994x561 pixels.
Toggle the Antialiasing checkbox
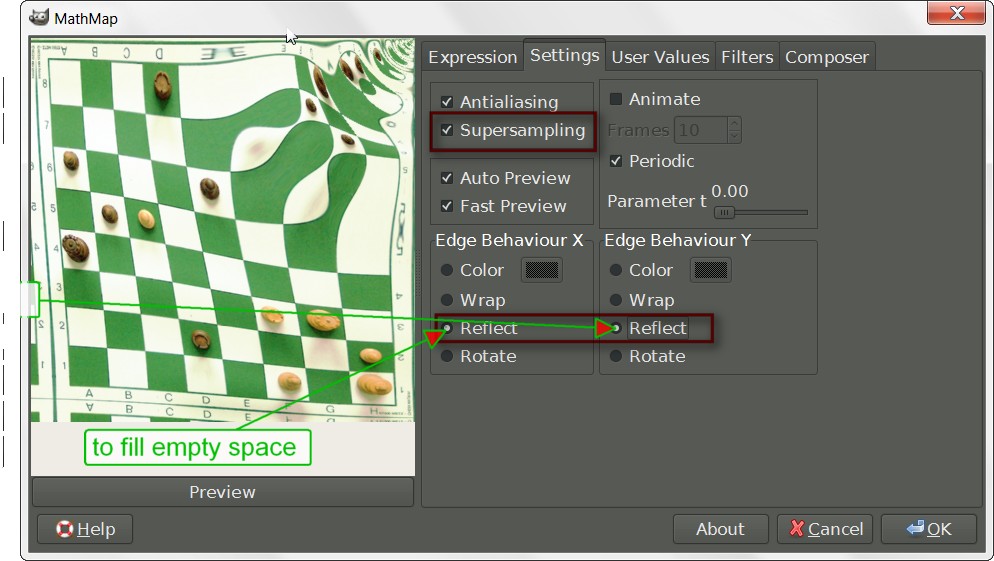pos(447,101)
